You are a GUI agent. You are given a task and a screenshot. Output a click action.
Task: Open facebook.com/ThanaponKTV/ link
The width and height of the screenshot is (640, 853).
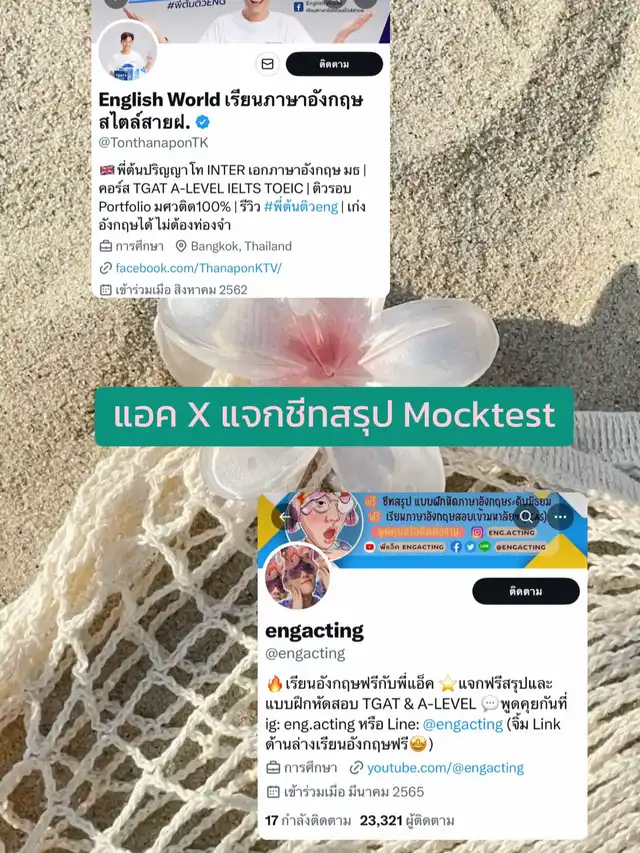pos(198,268)
